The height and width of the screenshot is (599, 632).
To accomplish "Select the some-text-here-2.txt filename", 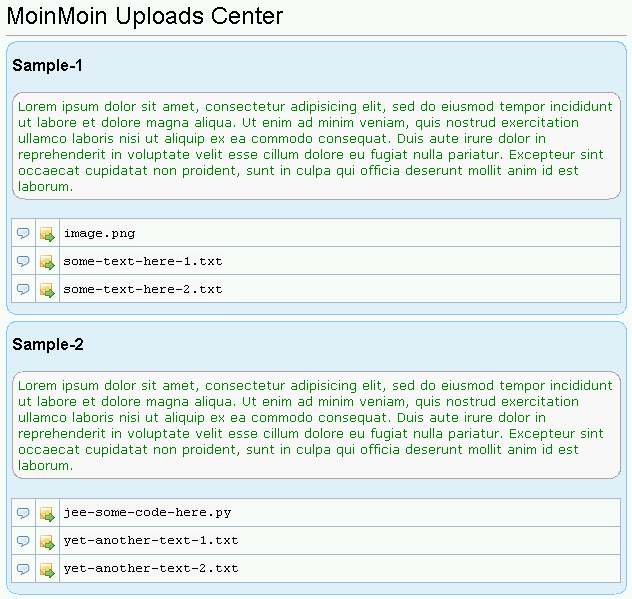I will click(142, 289).
